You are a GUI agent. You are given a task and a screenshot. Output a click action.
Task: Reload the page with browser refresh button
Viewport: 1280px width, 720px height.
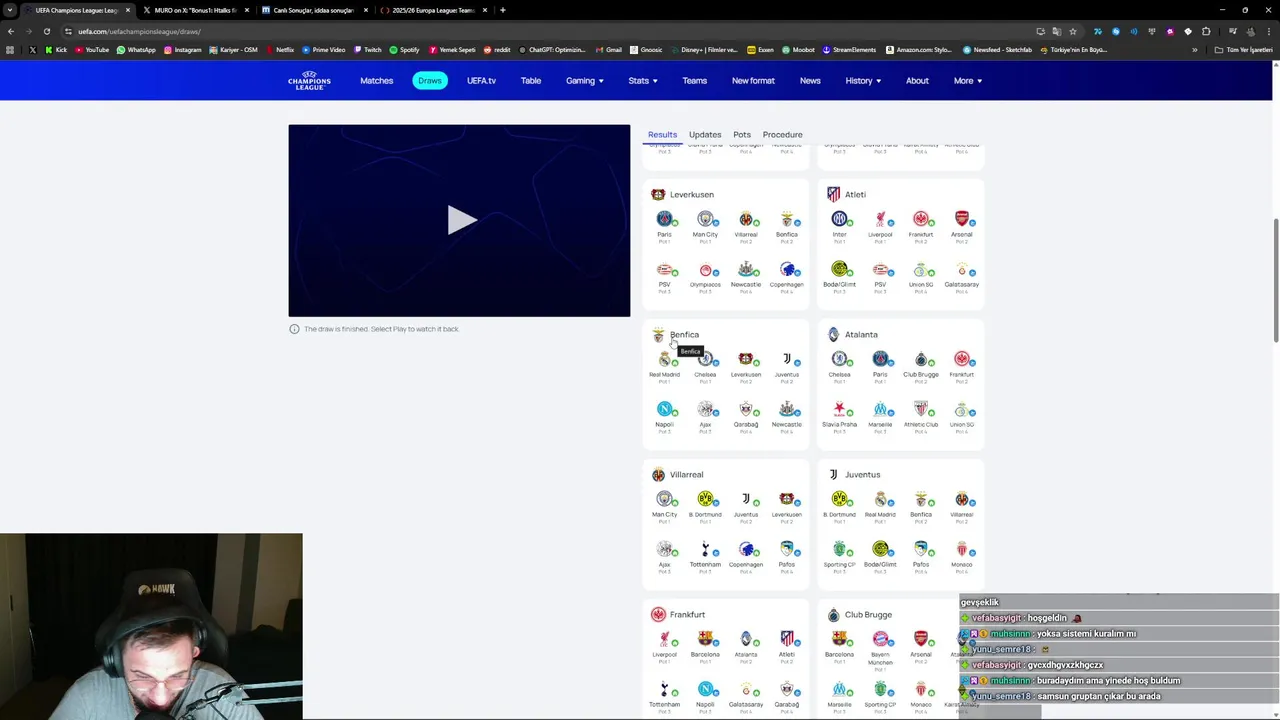[46, 31]
